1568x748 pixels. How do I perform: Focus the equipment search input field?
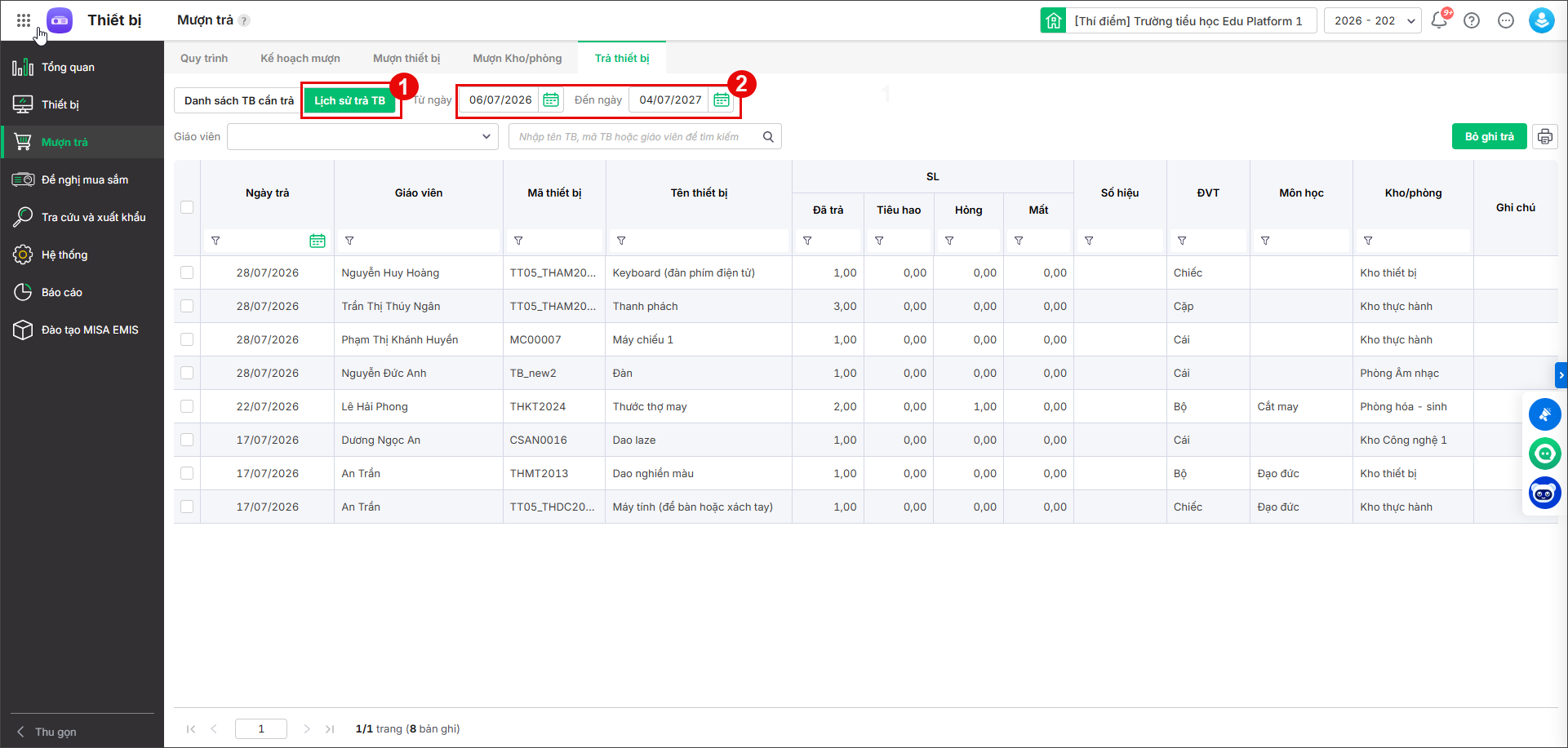[x=637, y=136]
